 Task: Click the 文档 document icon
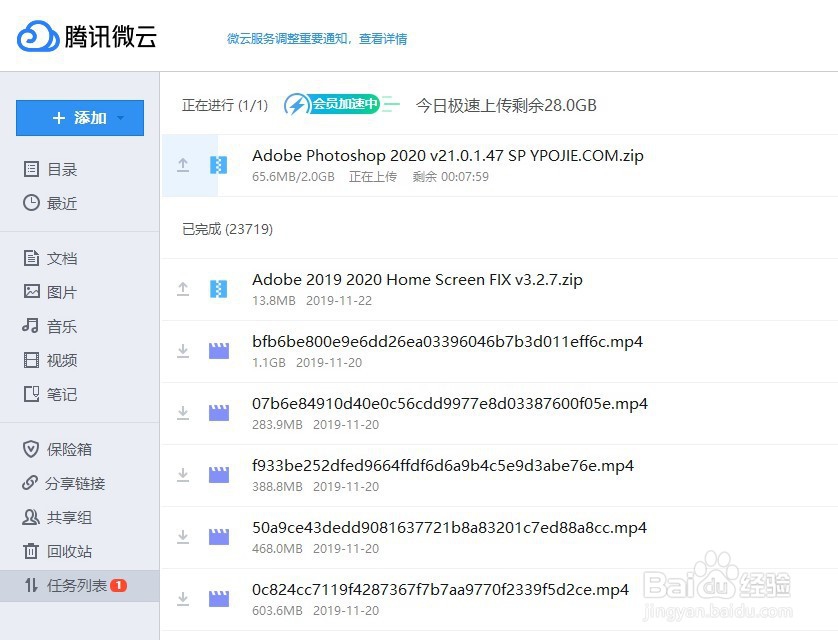point(31,258)
